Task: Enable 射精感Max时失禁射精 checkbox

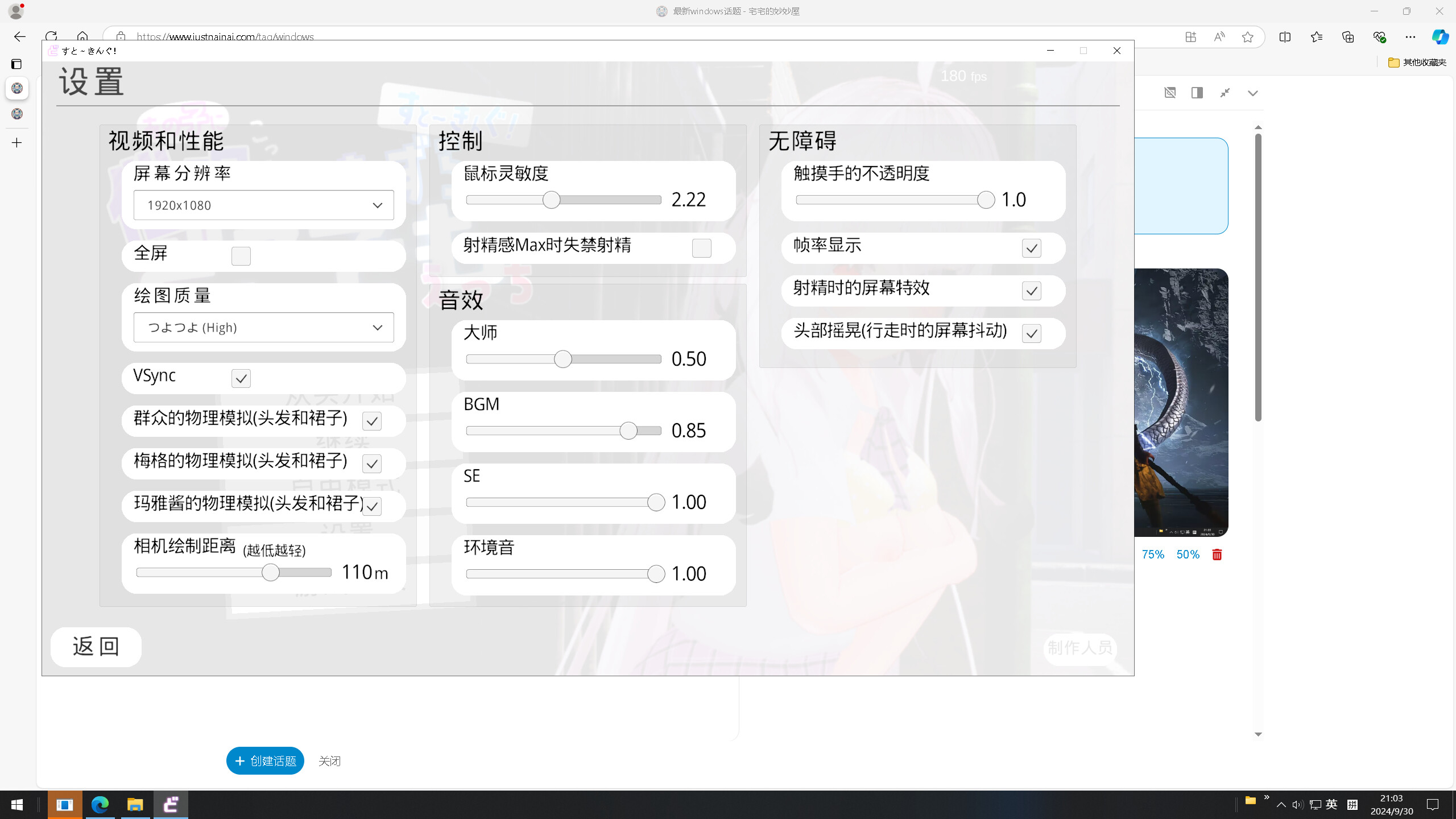Action: click(702, 248)
